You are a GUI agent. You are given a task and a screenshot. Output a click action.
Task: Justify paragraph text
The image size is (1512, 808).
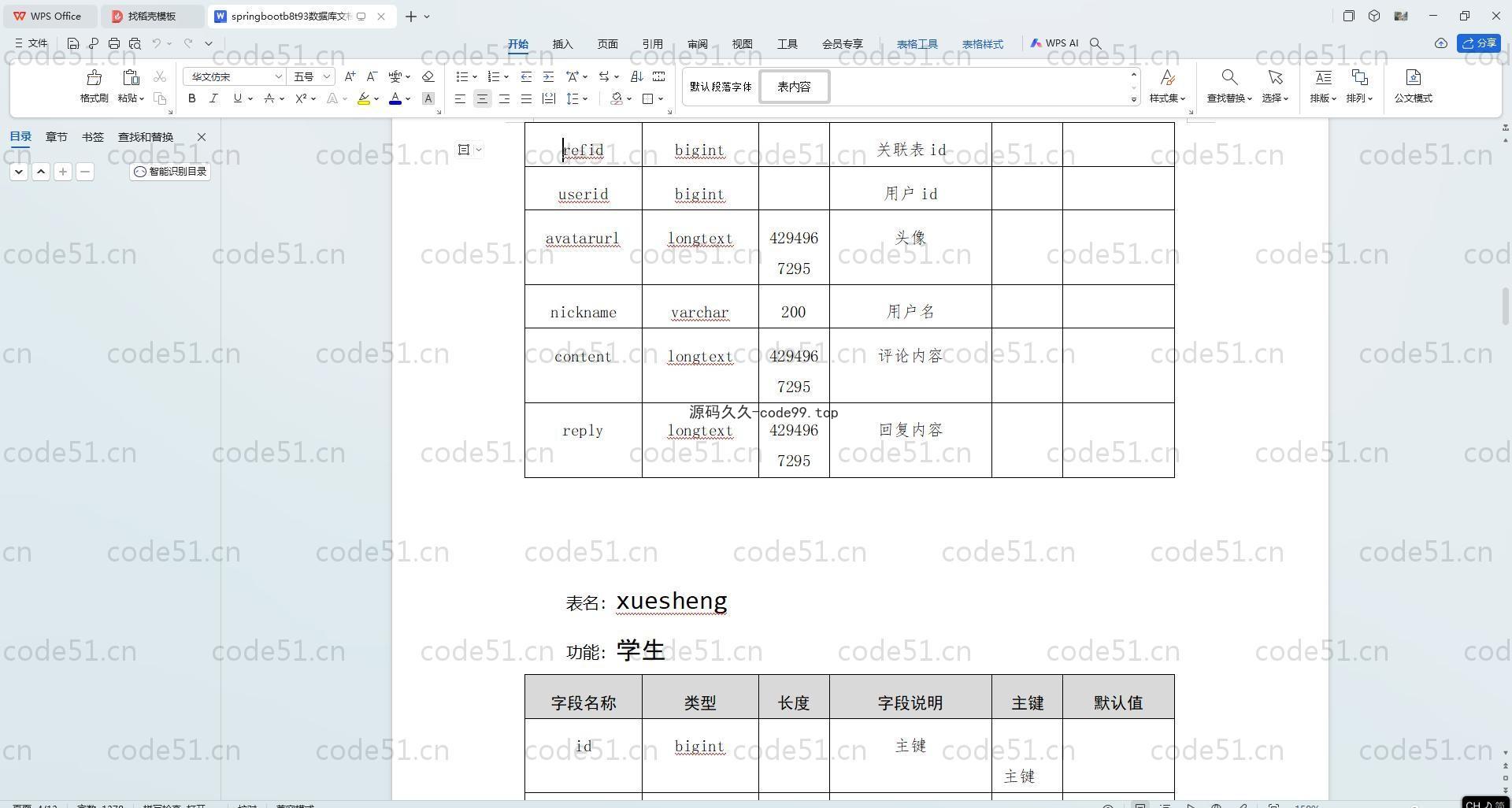tap(526, 98)
